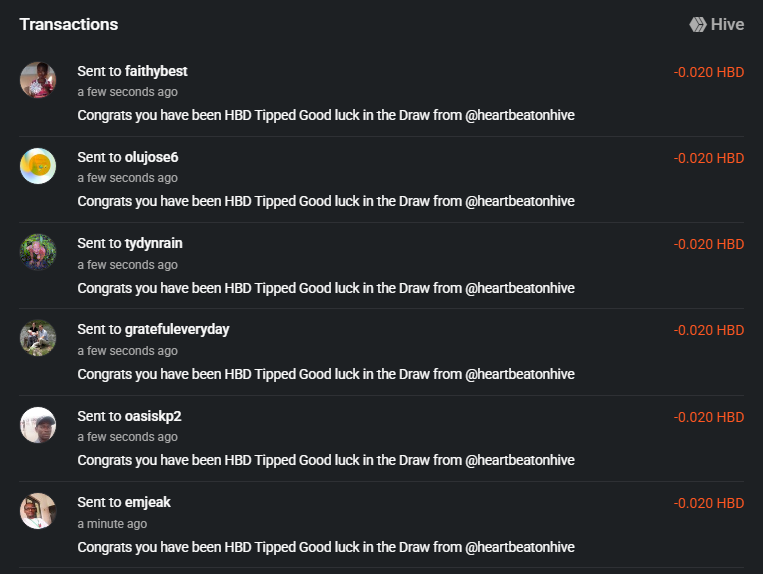Click the Hive logo icon

pos(698,24)
